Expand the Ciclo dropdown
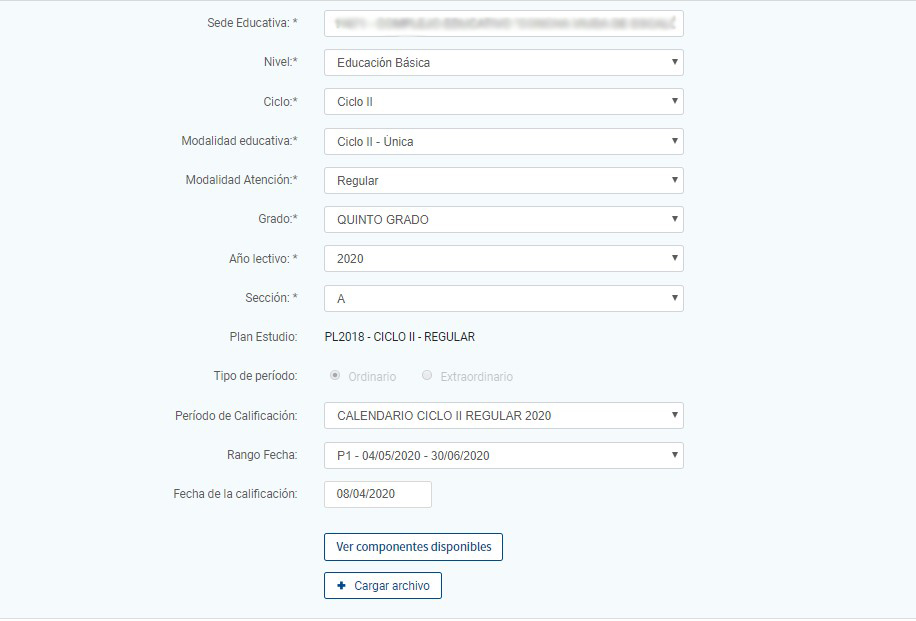916x621 pixels. pos(503,102)
